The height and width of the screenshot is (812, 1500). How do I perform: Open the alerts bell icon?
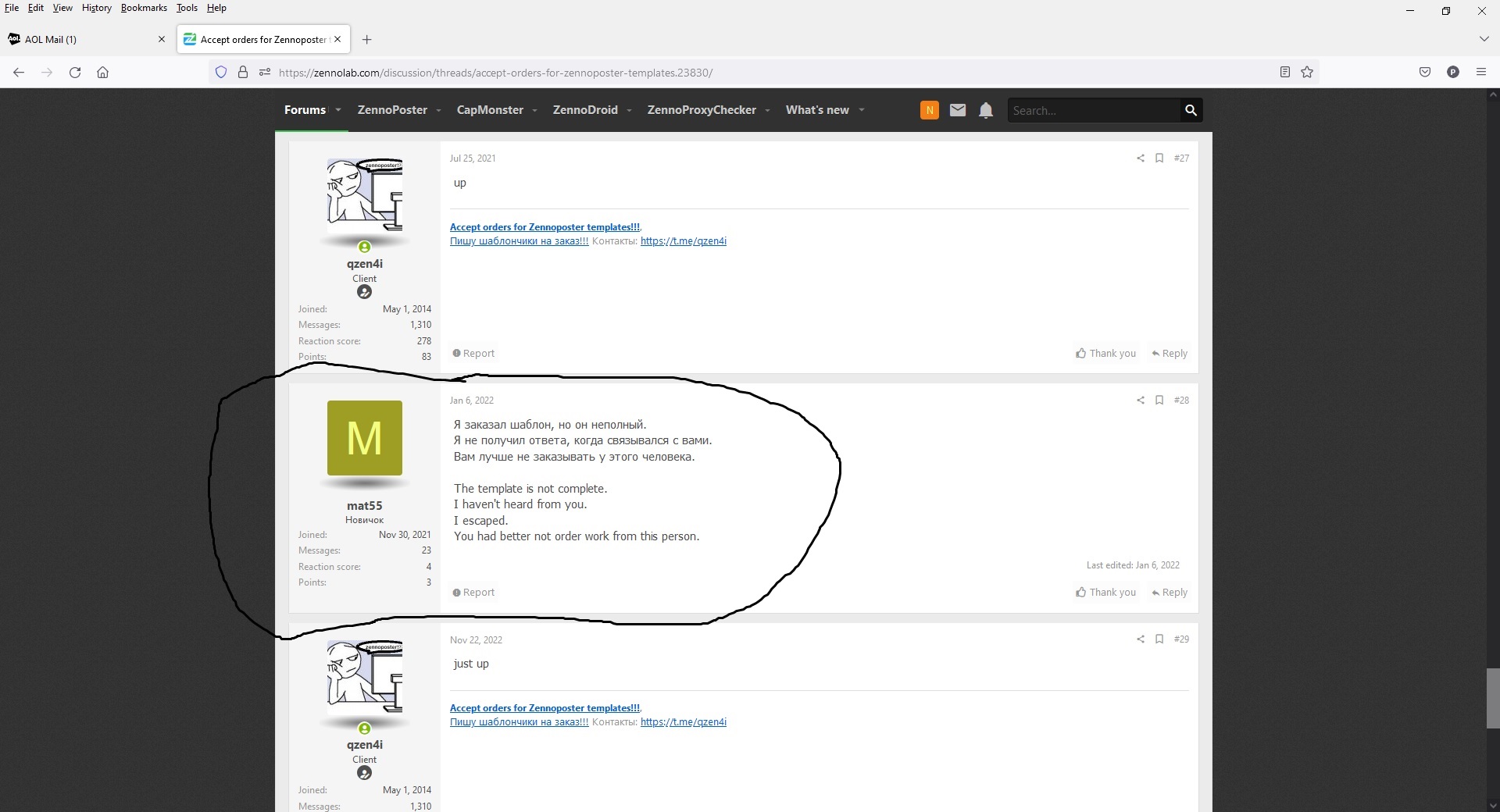pyautogui.click(x=986, y=110)
